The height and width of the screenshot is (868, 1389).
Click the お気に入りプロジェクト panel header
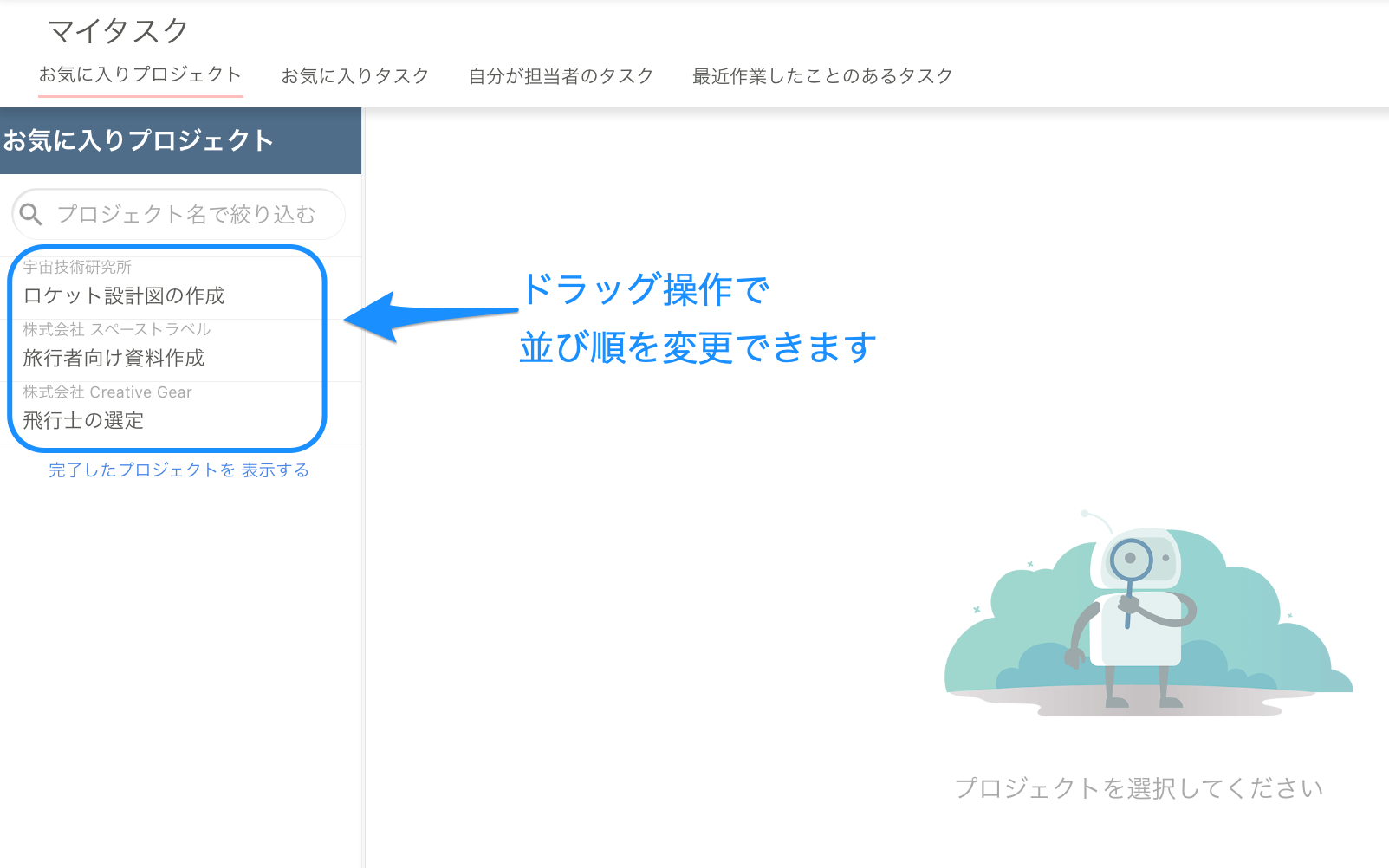pyautogui.click(x=139, y=139)
